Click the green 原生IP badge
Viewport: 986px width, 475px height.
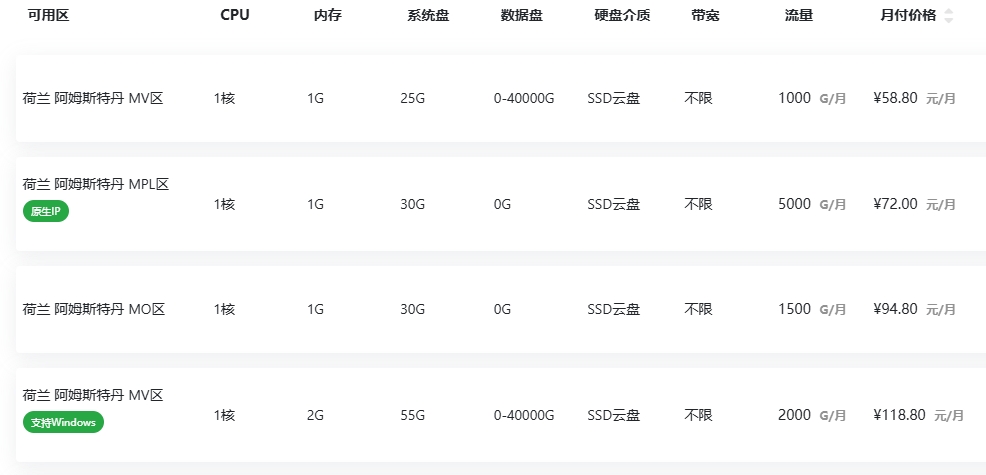tap(46, 211)
